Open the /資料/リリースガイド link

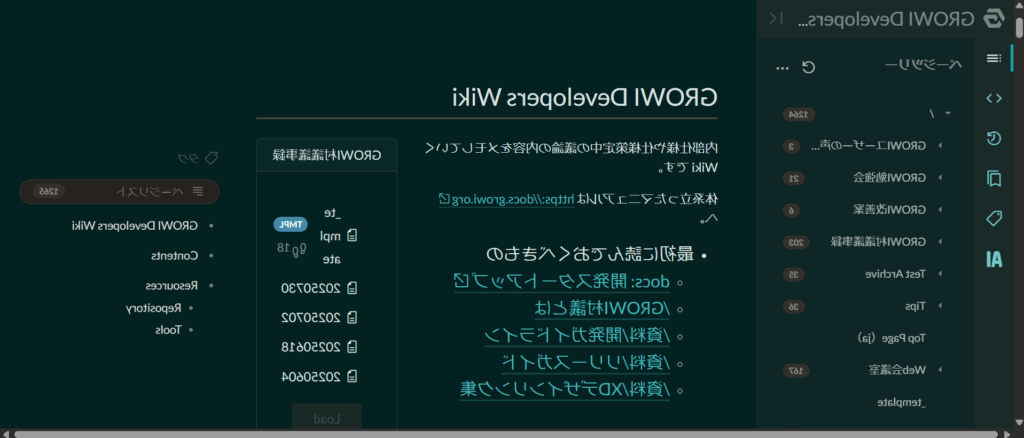(585, 362)
